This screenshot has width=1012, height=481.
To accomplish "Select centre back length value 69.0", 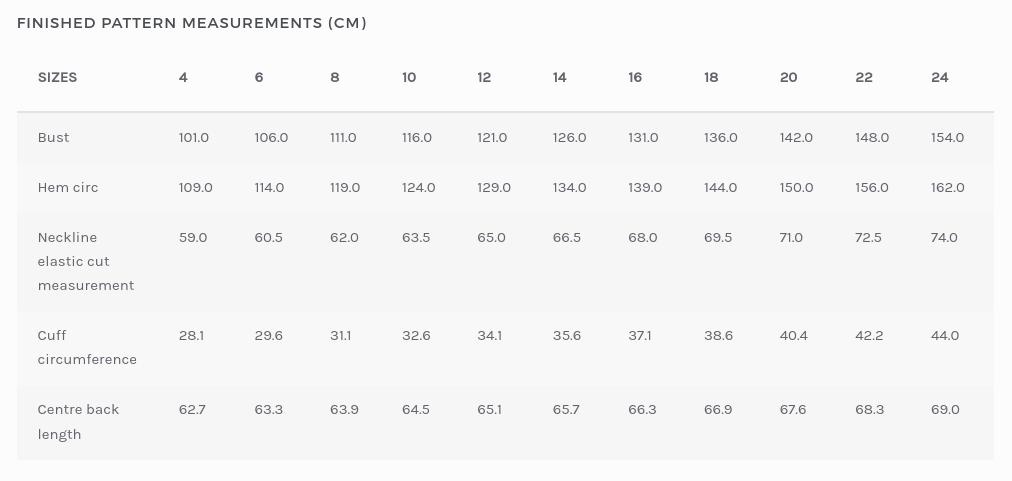I will pyautogui.click(x=945, y=409).
